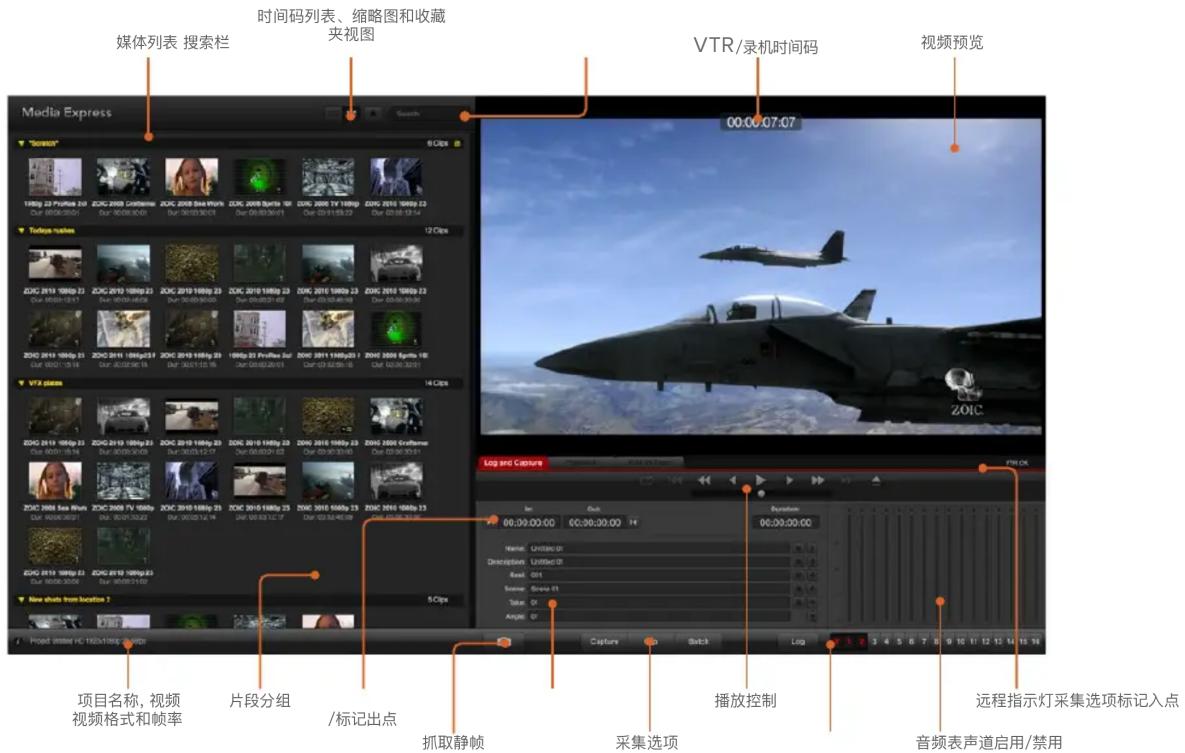The height and width of the screenshot is (753, 1185).
Task: Toggle audio channel 7
Action: (924, 642)
